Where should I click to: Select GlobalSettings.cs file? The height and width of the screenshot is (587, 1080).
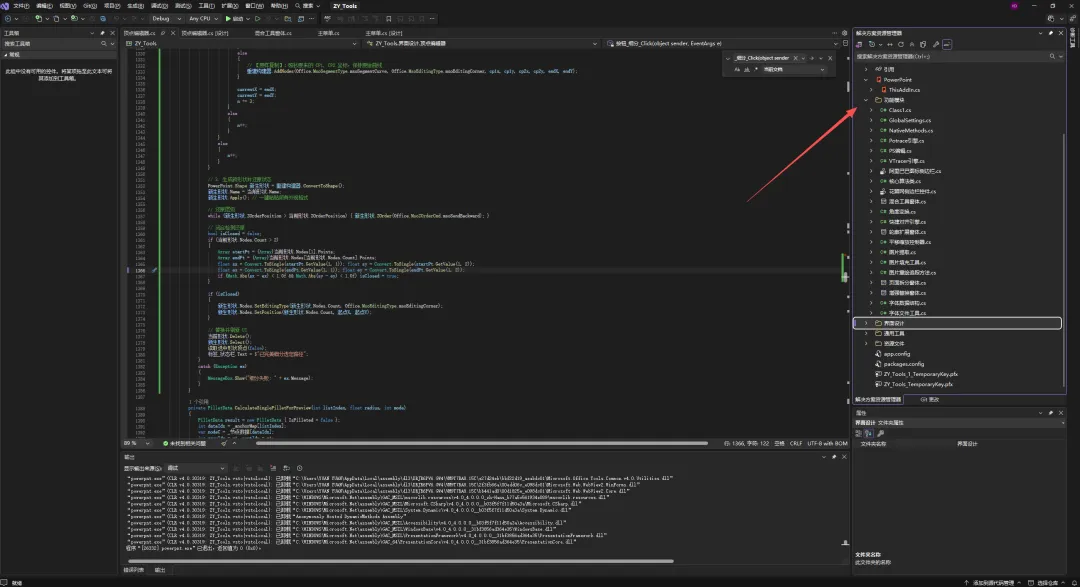(909, 120)
